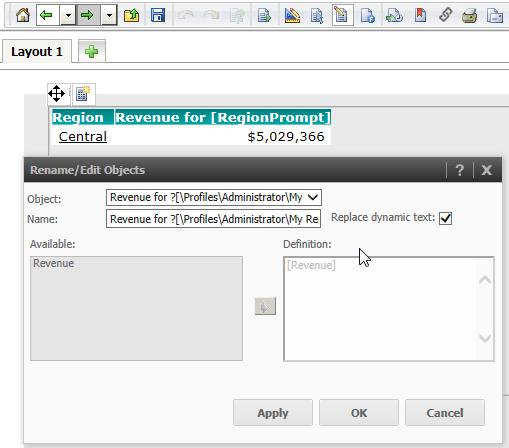Open the Object dropdown list
This screenshot has height=448, width=509.
(x=214, y=197)
